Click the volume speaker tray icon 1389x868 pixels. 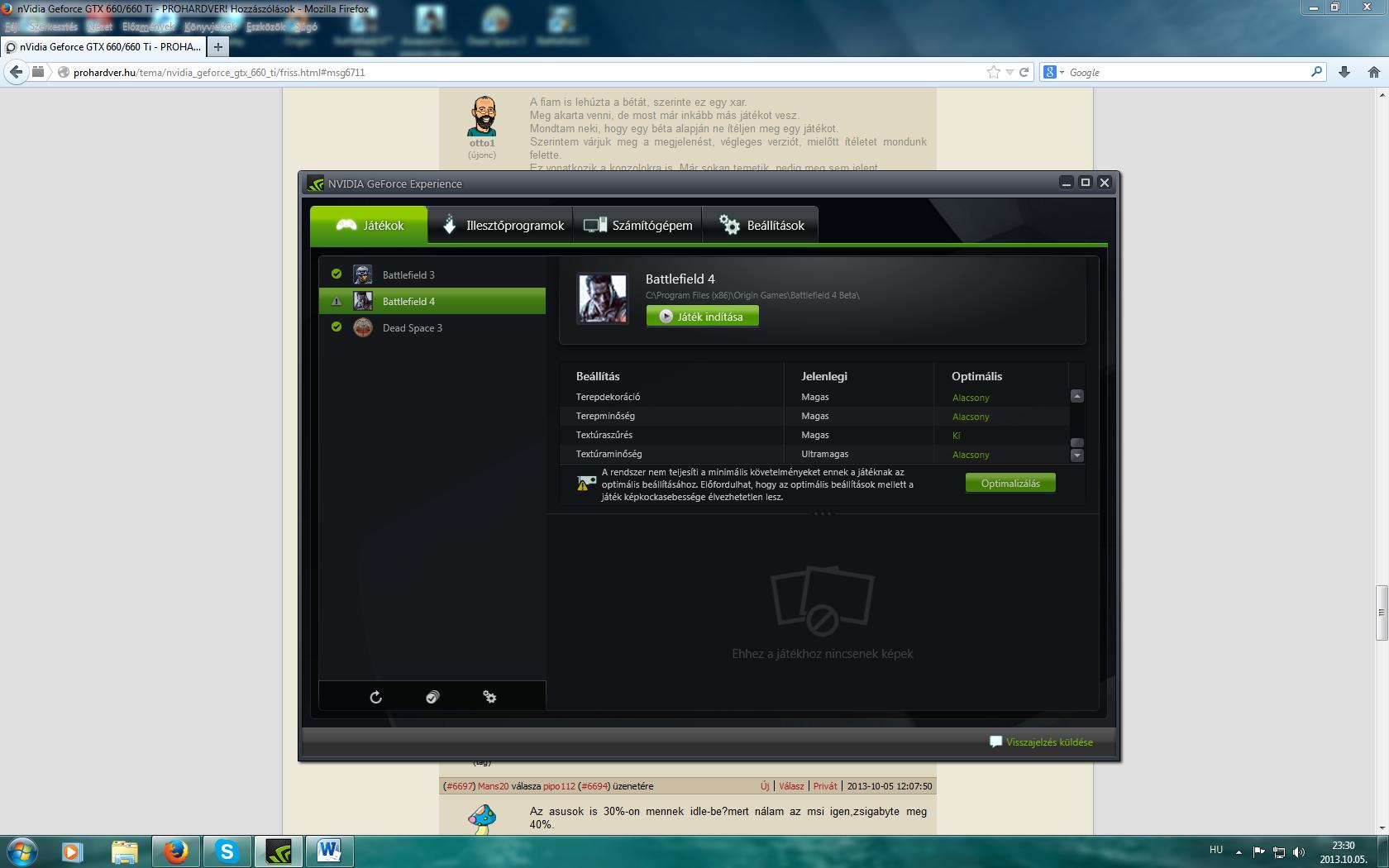[x=1298, y=851]
